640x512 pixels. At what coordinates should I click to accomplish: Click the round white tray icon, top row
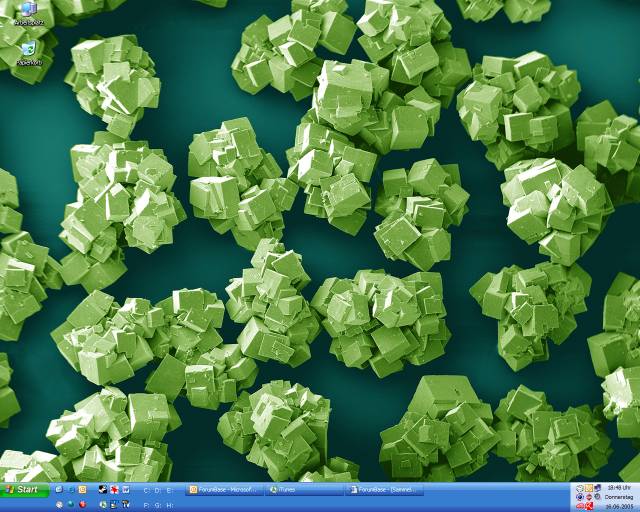(580, 488)
